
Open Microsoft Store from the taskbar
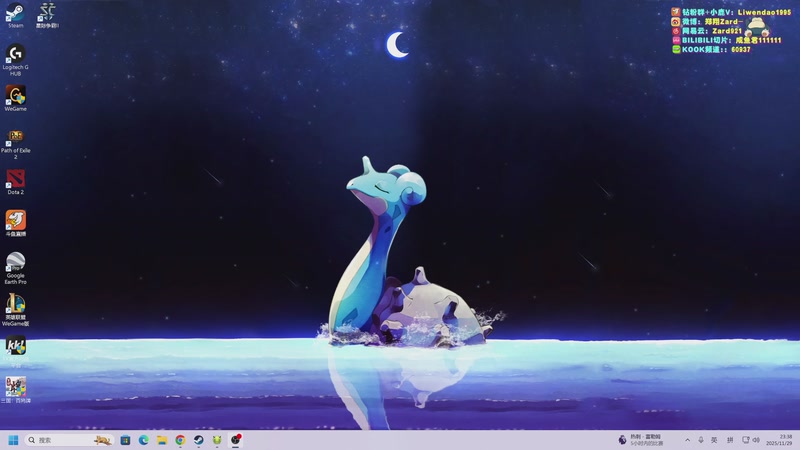(x=125, y=440)
